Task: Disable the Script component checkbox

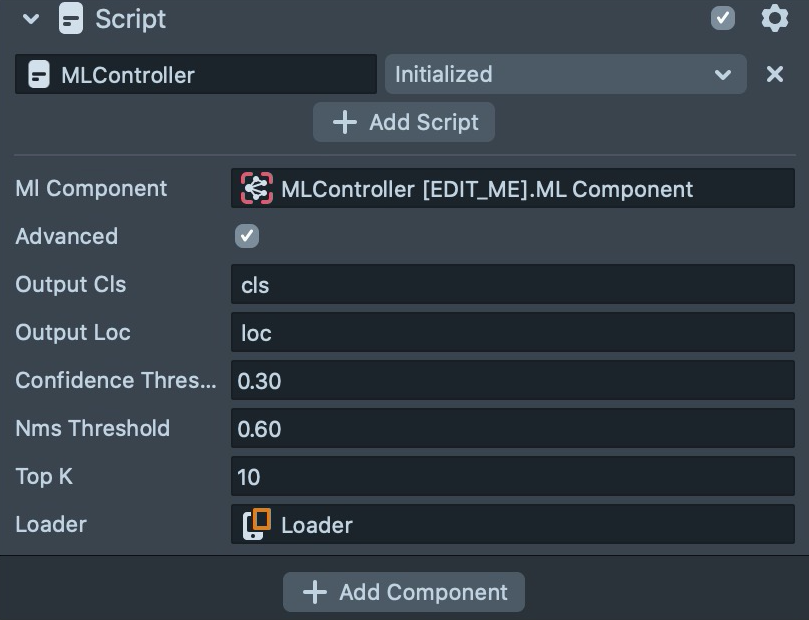Action: pyautogui.click(x=722, y=18)
